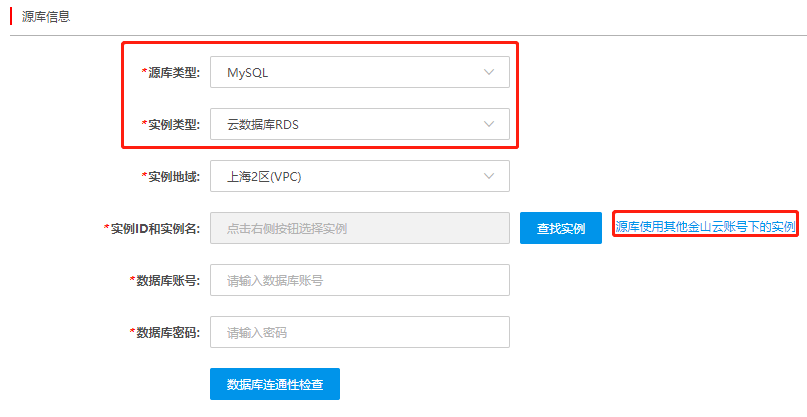Open the 源库使用其他金山云账号下的实例 link
807x417 pixels.
[705, 227]
